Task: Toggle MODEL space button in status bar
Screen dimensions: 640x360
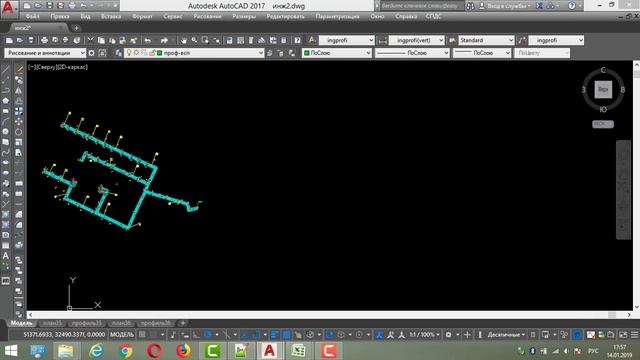Action: tap(122, 335)
